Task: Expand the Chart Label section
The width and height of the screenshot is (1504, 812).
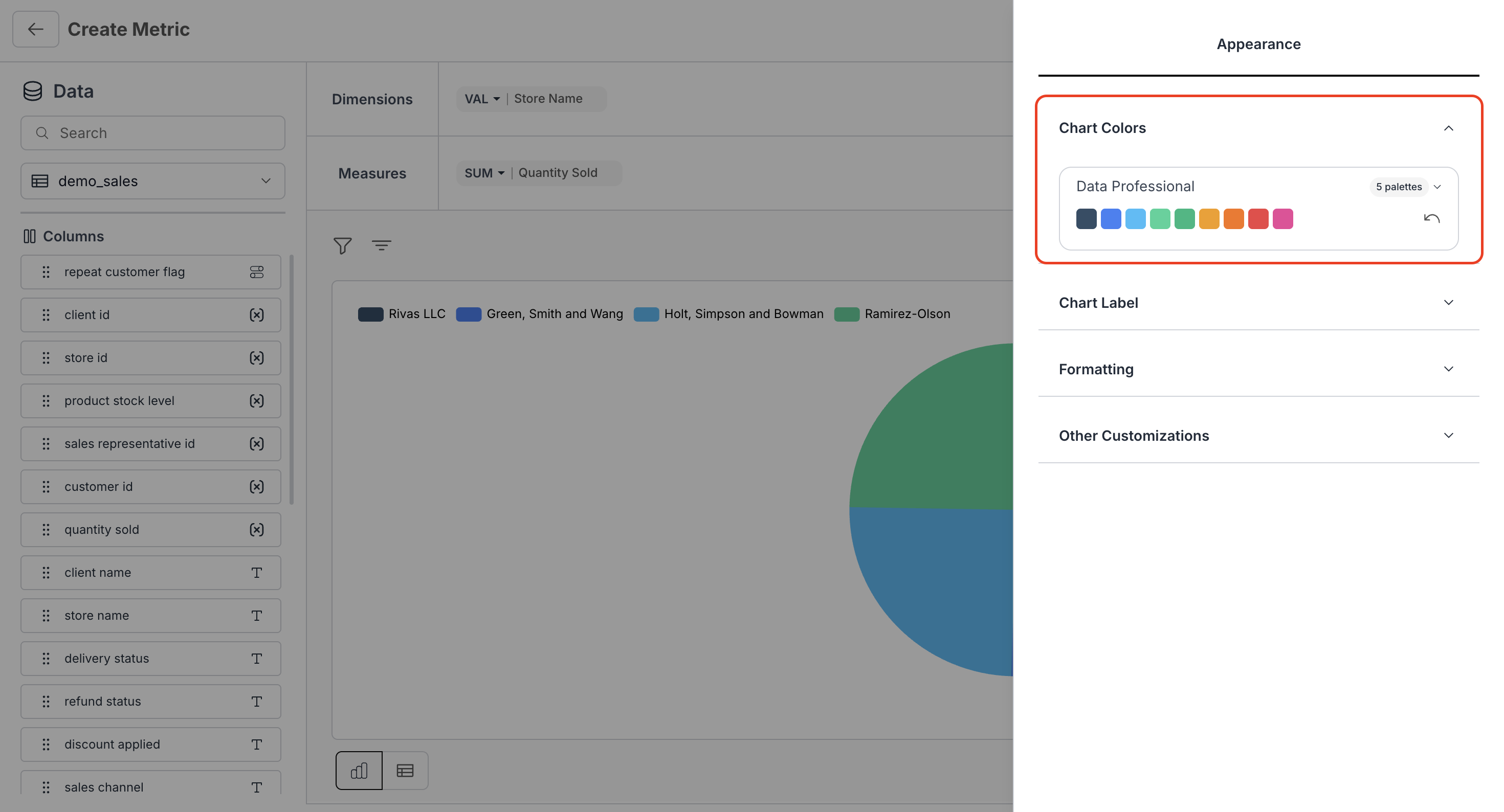Action: click(x=1258, y=302)
